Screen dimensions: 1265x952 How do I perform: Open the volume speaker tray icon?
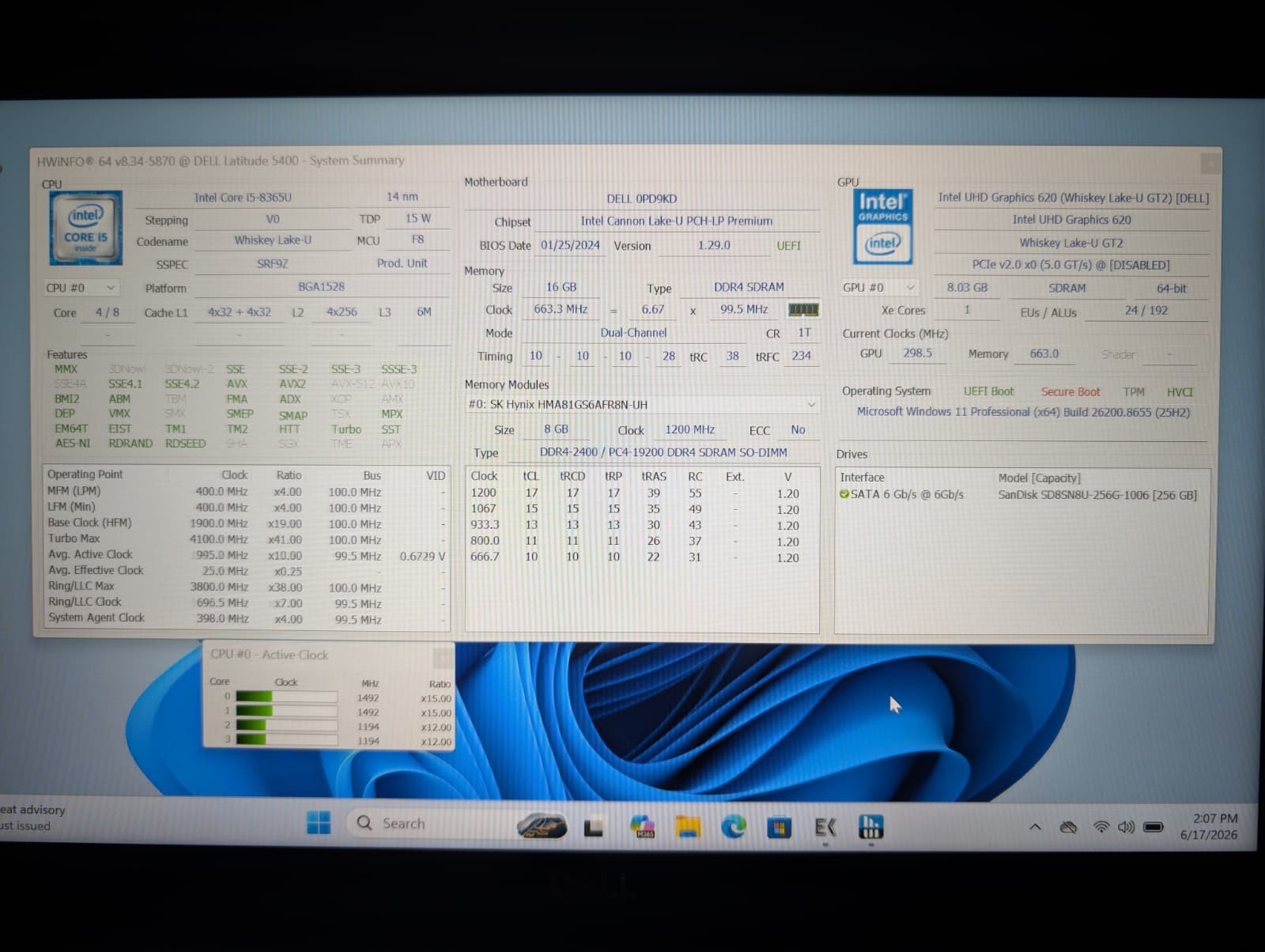pos(1126,827)
